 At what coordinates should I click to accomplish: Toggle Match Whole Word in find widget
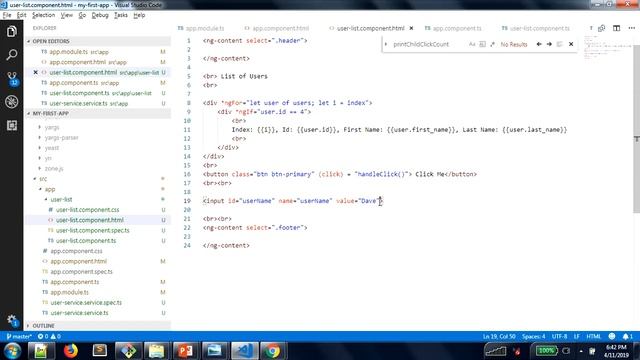[x=482, y=44]
